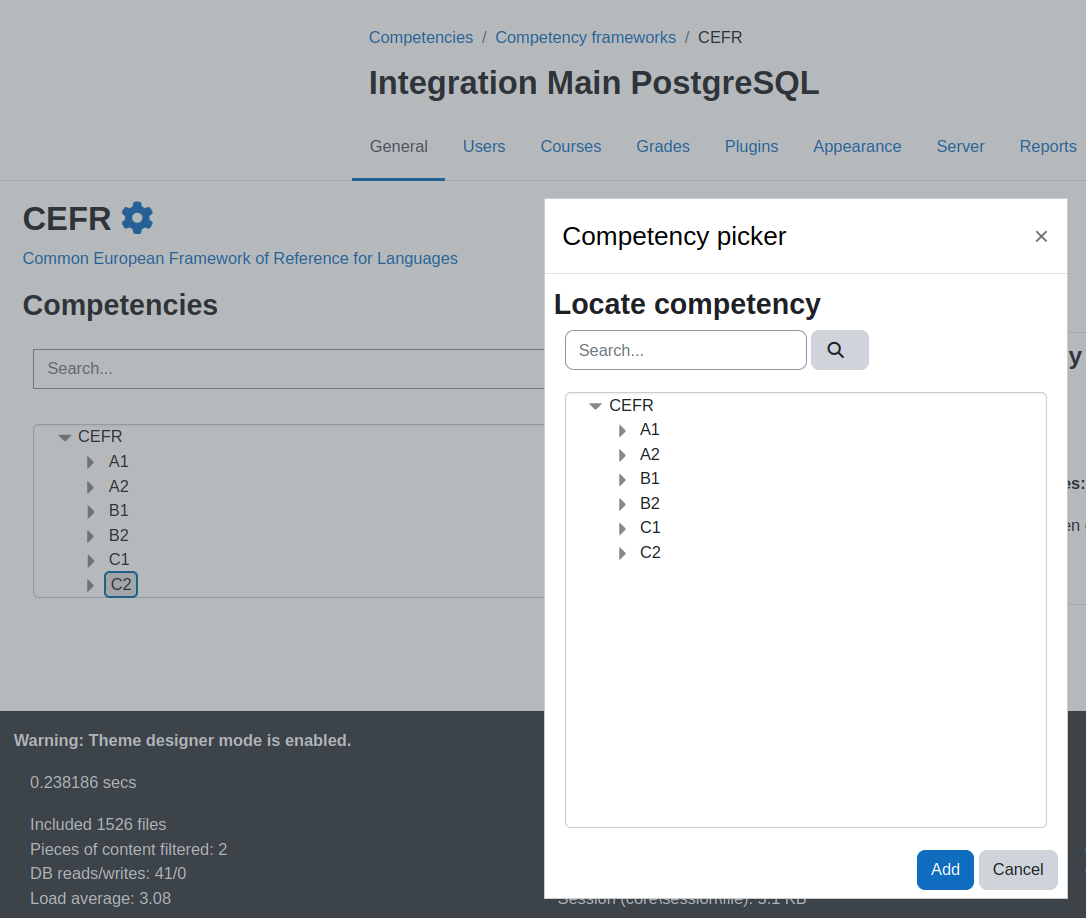The height and width of the screenshot is (918, 1086).
Task: Expand C1 arrow in background competencies tree
Action: (x=90, y=560)
